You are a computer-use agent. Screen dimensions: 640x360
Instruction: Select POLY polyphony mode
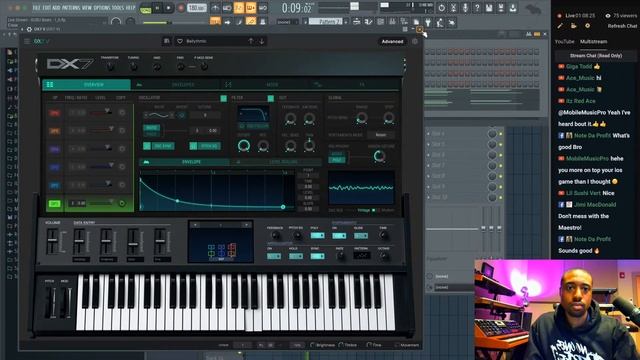point(337,160)
